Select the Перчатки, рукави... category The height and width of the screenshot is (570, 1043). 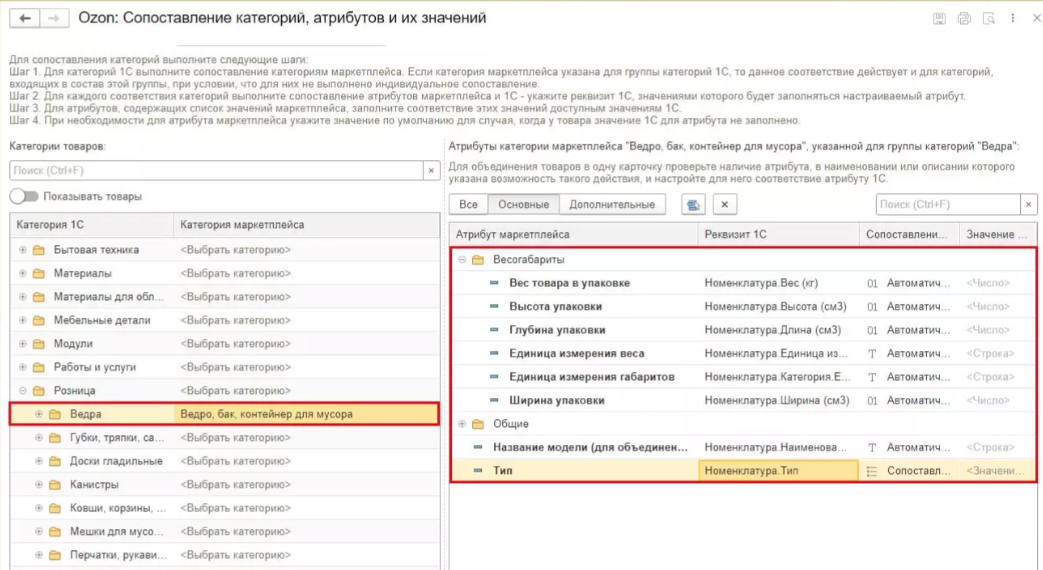tap(118, 555)
